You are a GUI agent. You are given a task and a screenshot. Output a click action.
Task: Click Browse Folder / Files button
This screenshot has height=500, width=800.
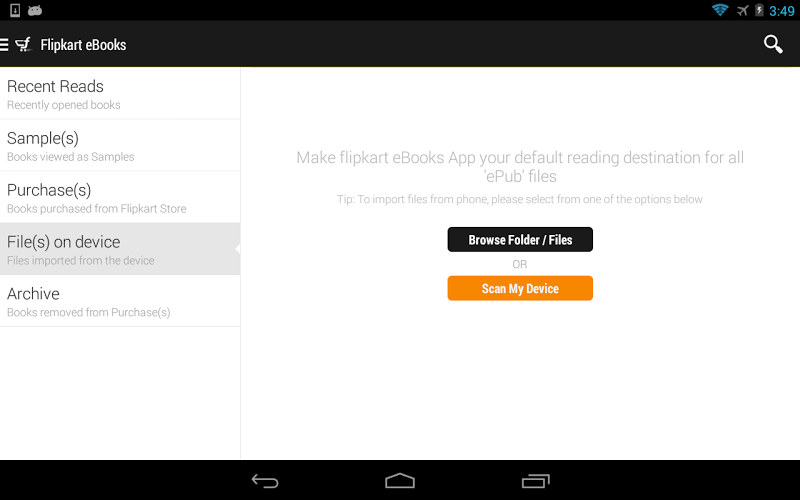pyautogui.click(x=520, y=239)
